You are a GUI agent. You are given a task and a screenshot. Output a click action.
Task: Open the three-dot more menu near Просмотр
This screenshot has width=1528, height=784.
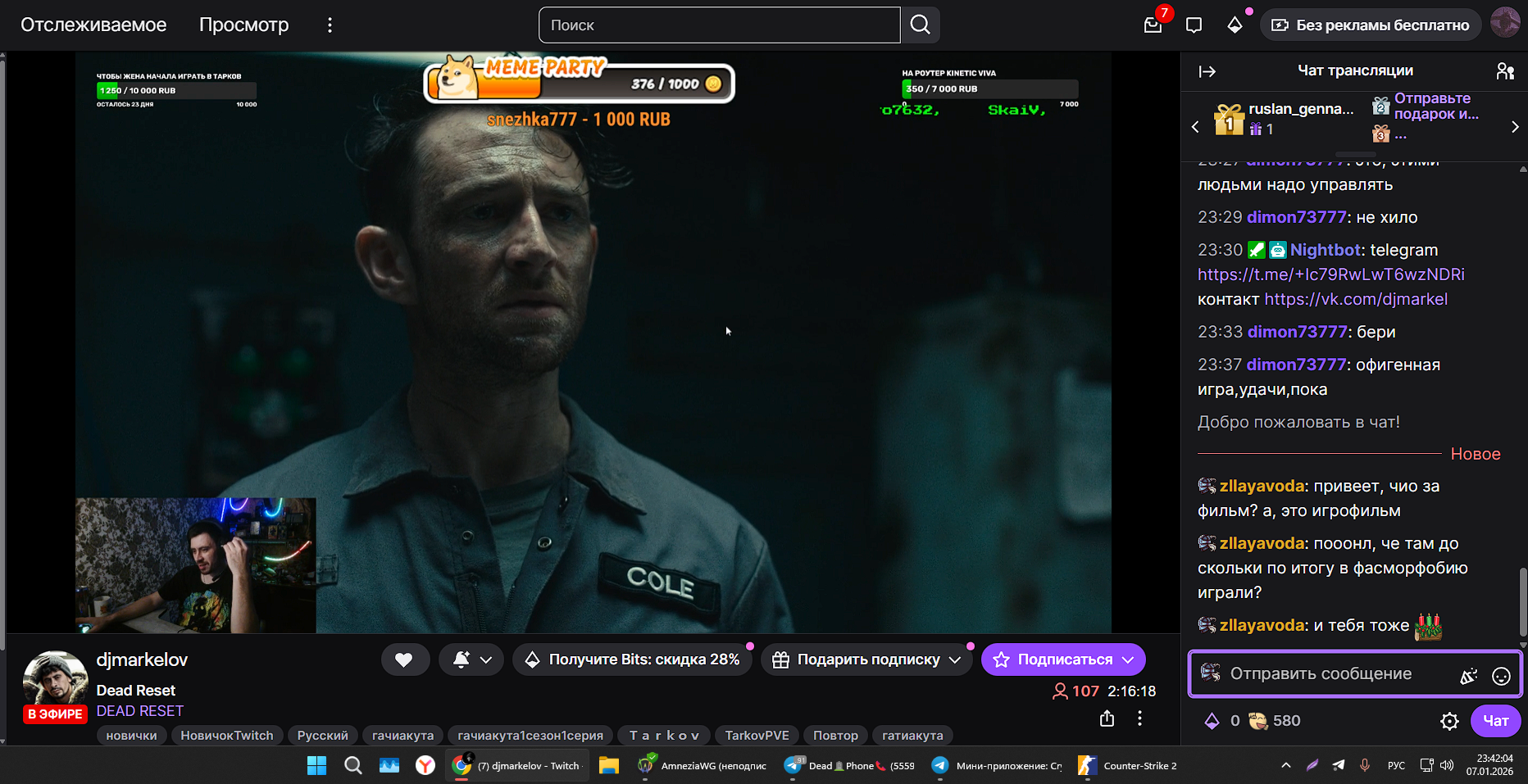pyautogui.click(x=330, y=25)
